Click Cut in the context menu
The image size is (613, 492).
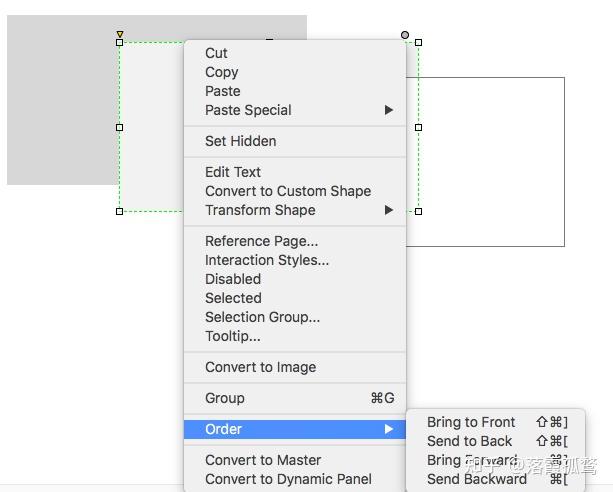(x=216, y=53)
